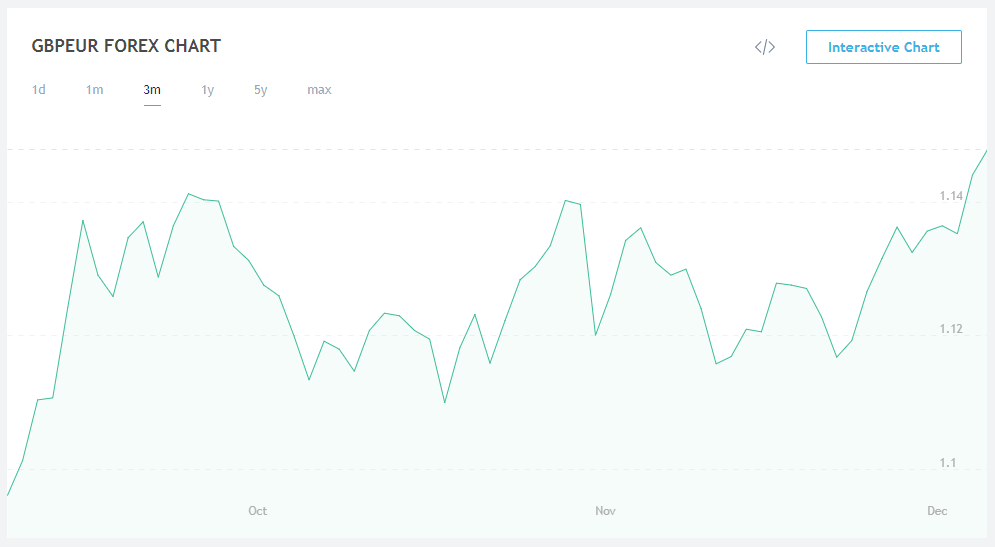Click the Nov label on the x-axis
This screenshot has height=547, width=995.
605,511
